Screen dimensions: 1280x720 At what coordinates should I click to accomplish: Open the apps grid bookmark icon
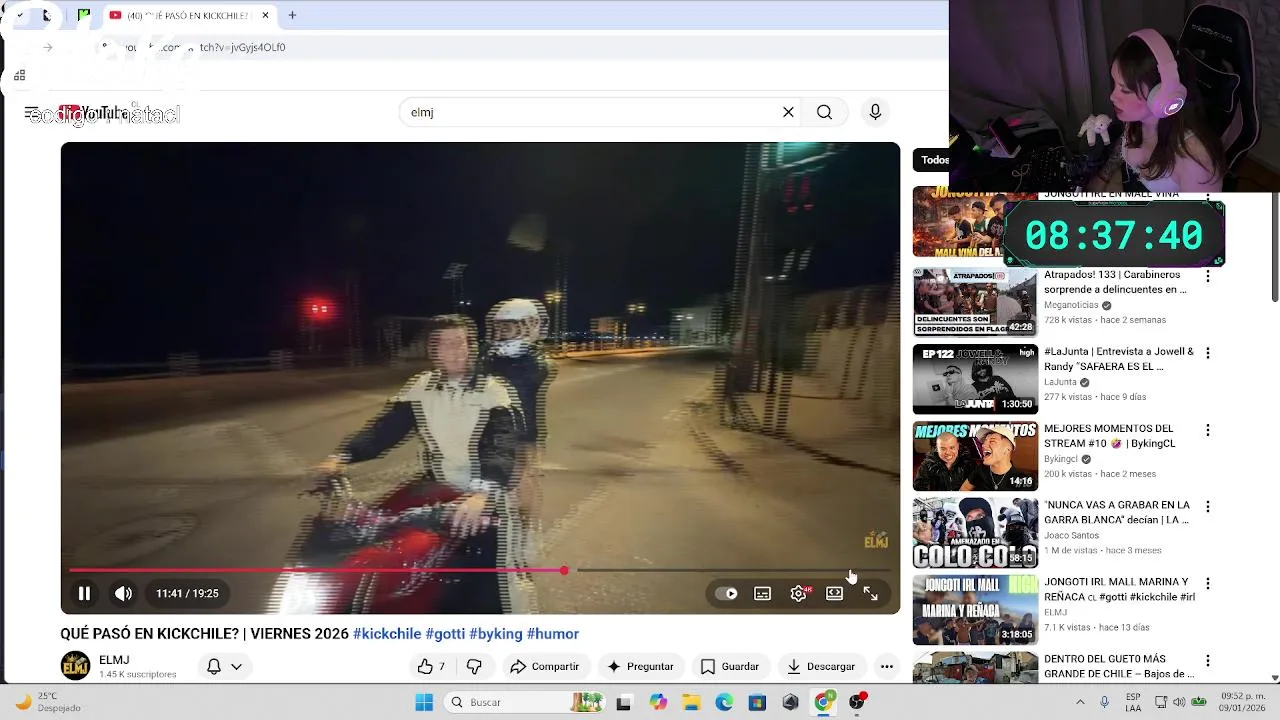(19, 75)
